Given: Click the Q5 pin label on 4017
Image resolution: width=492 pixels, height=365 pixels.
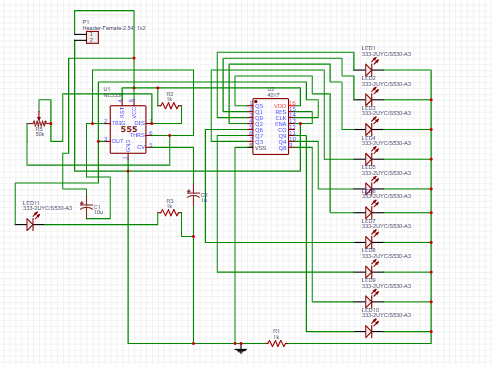Looking at the screenshot, I should pos(259,106).
